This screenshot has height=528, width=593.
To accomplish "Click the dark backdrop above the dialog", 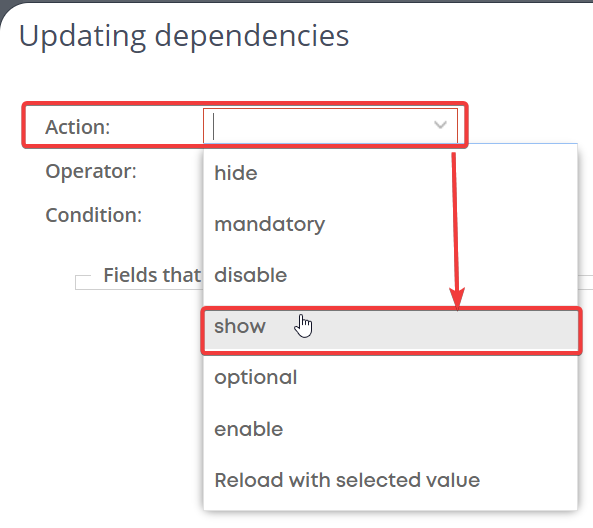I will click(x=296, y=1).
